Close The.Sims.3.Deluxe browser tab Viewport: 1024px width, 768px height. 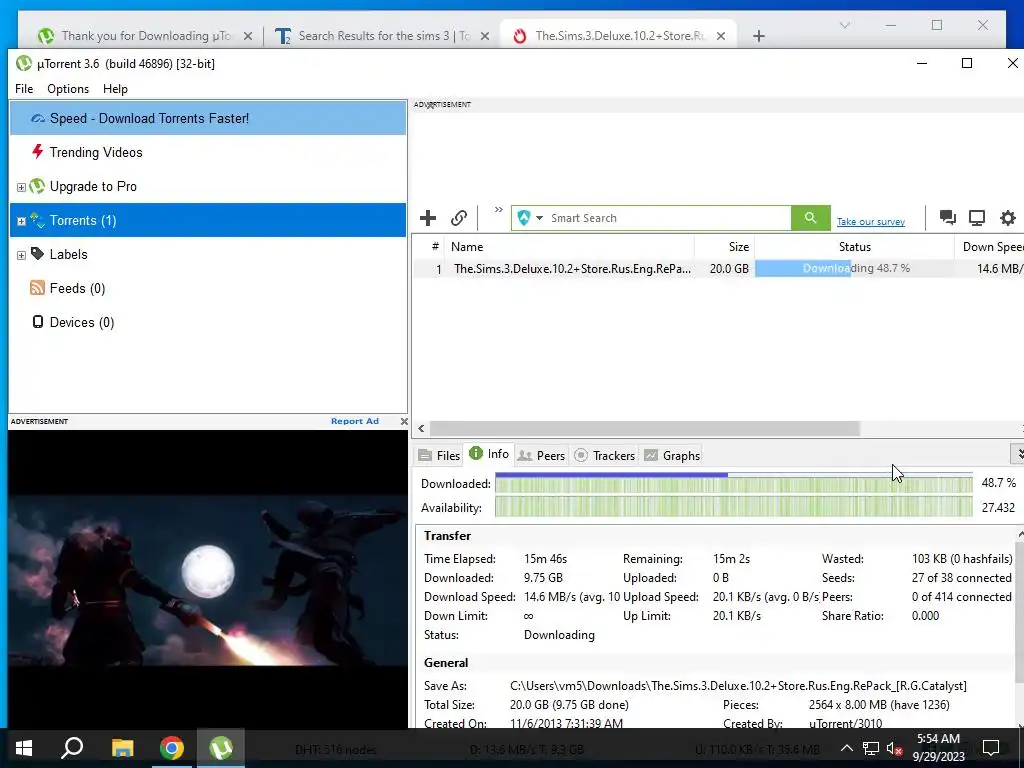coord(721,36)
